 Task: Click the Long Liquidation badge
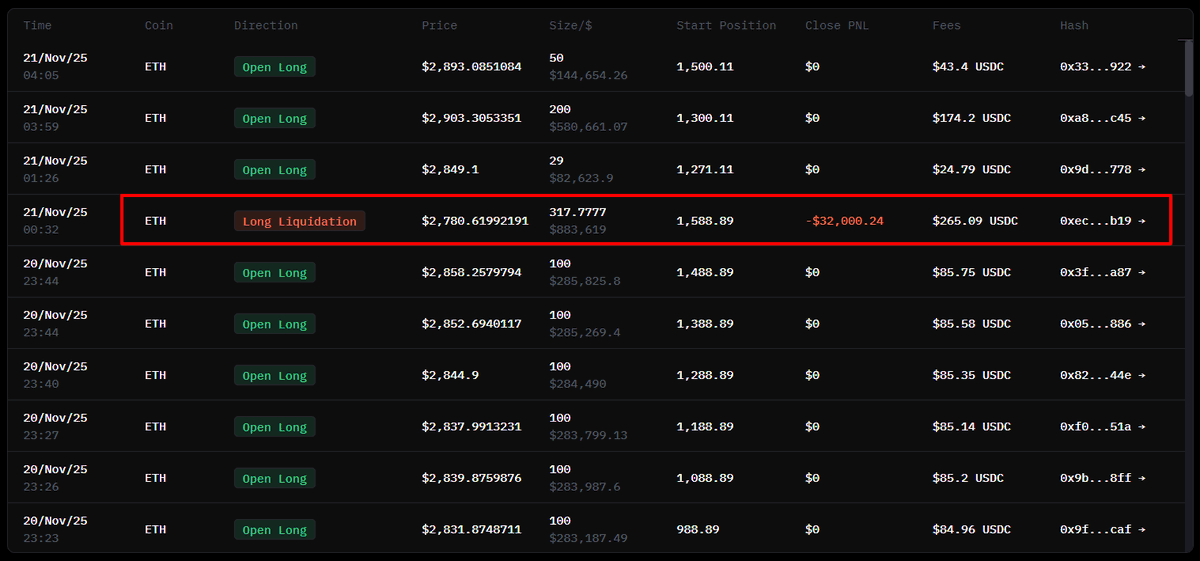[300, 221]
